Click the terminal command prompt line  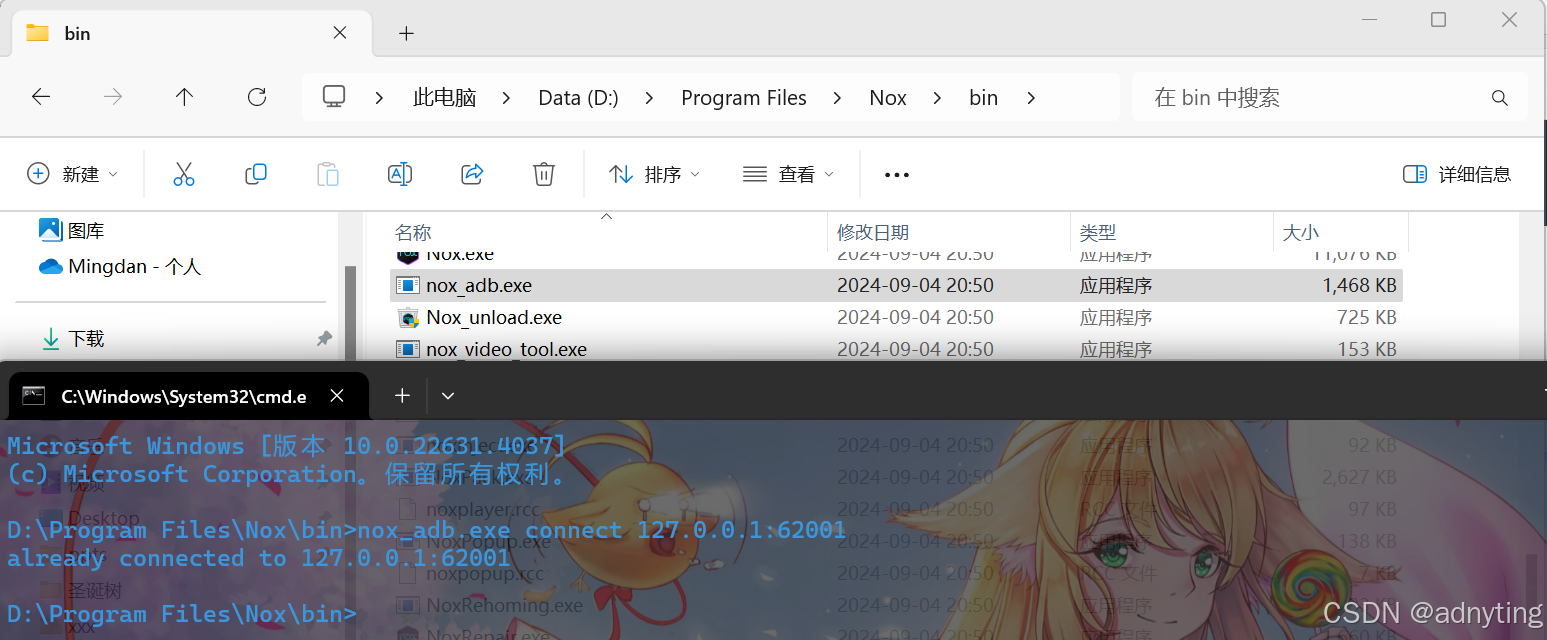(x=182, y=614)
